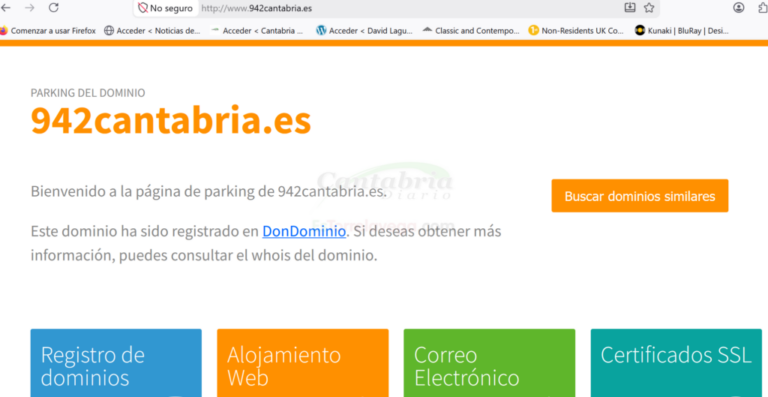Reload the page with refresh icon
Image resolution: width=768 pixels, height=397 pixels.
coord(54,8)
